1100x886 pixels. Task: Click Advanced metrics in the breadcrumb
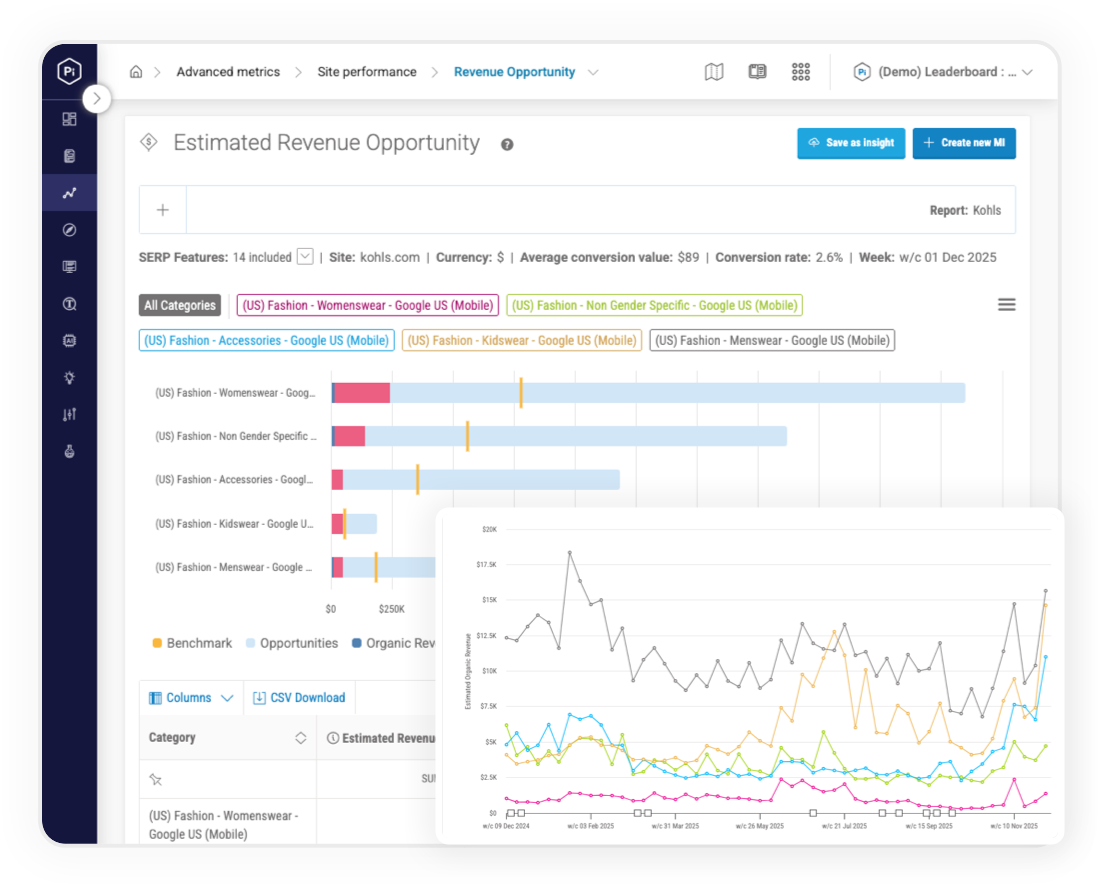(x=227, y=71)
